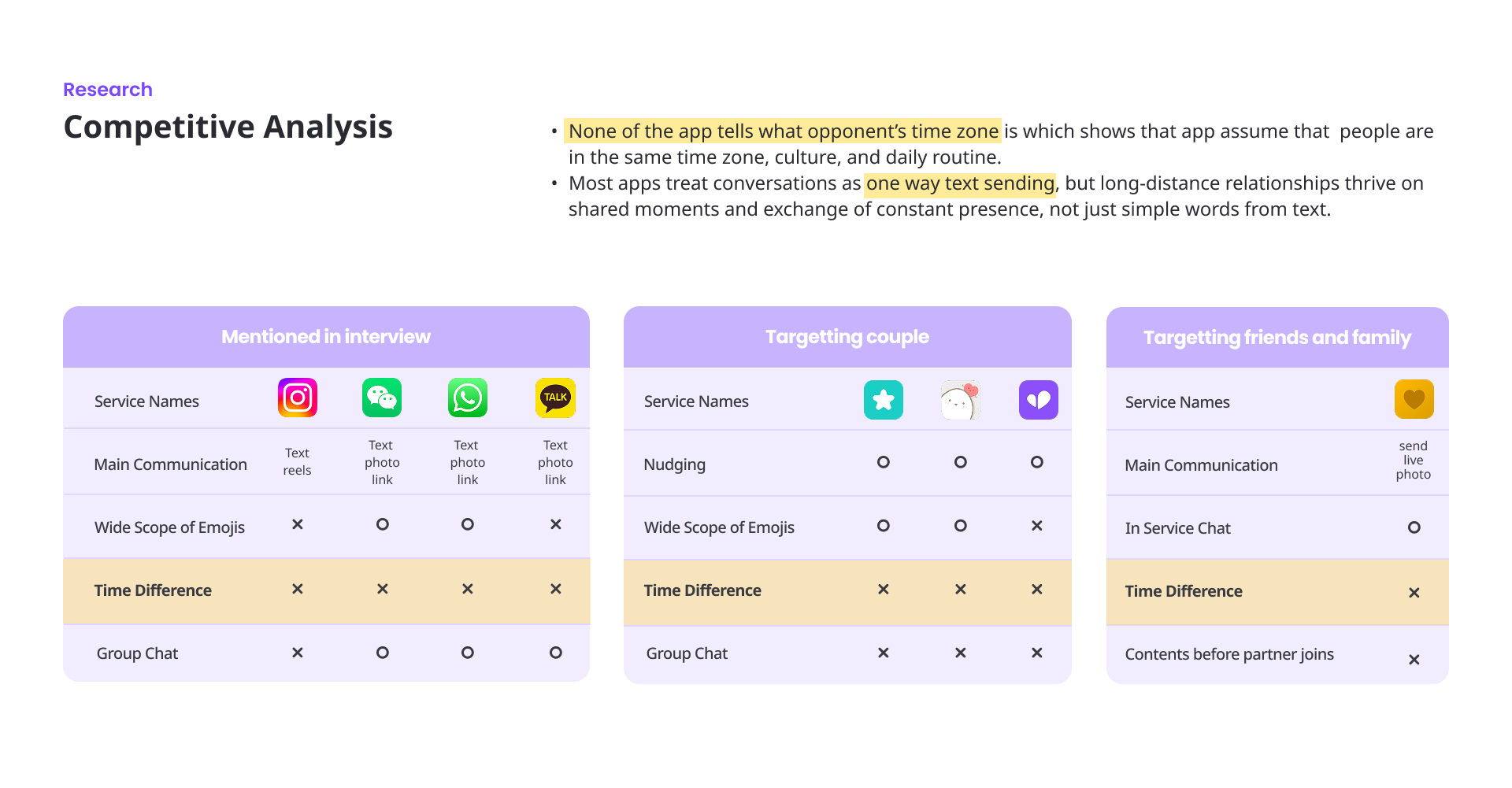The height and width of the screenshot is (788, 1512).
Task: Click WeChat's Wide Scope of Emojis circle
Action: (x=383, y=524)
